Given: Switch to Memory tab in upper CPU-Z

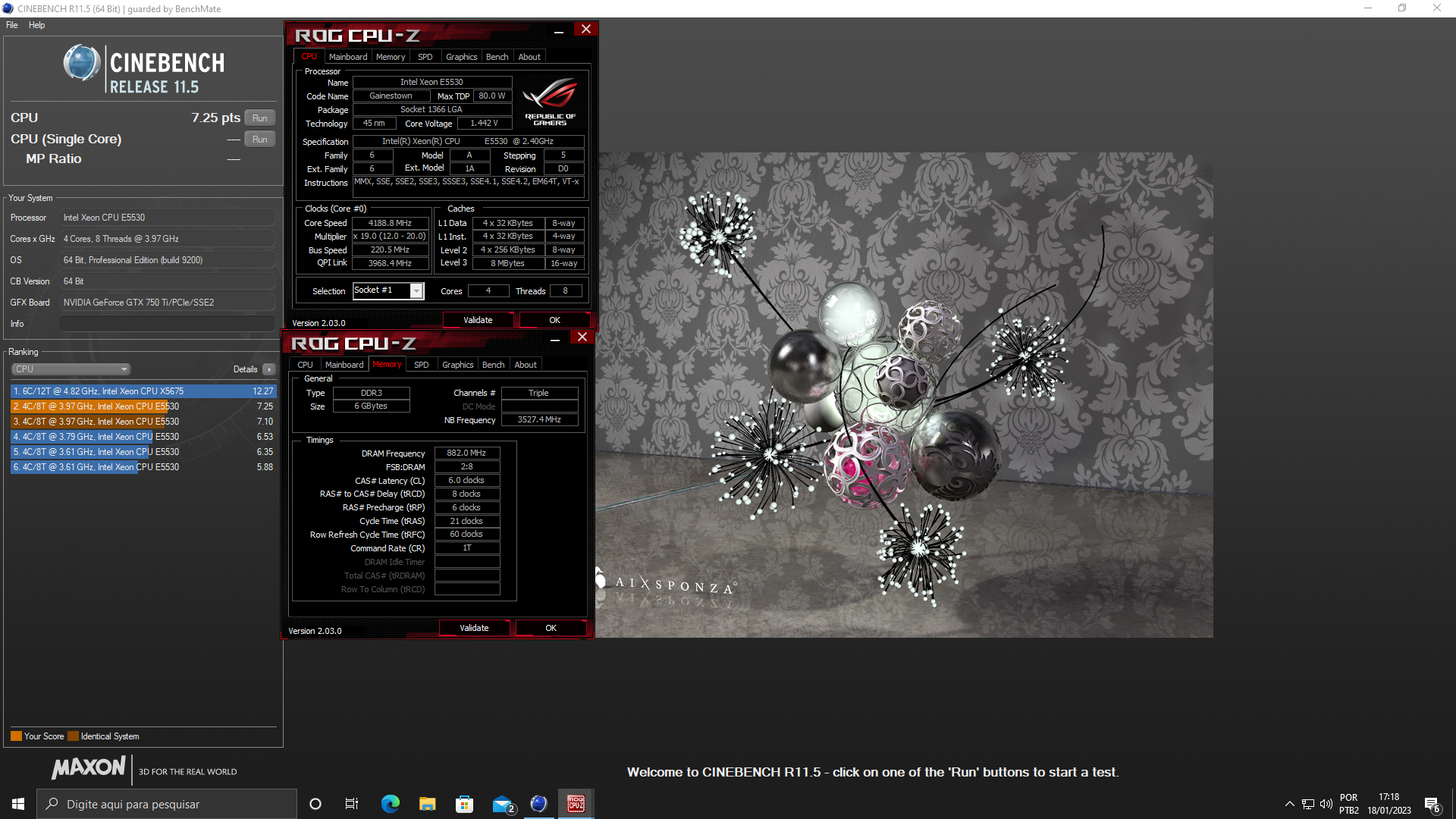Looking at the screenshot, I should coord(391,57).
